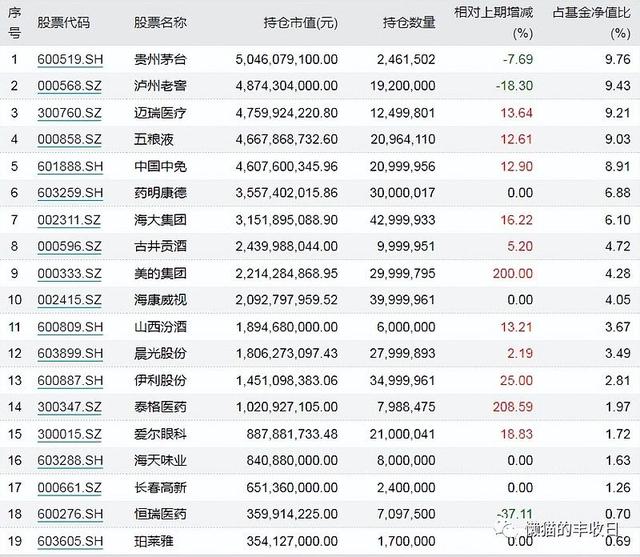Click holding quantity 30,000,017
The image size is (640, 557).
click(x=402, y=193)
